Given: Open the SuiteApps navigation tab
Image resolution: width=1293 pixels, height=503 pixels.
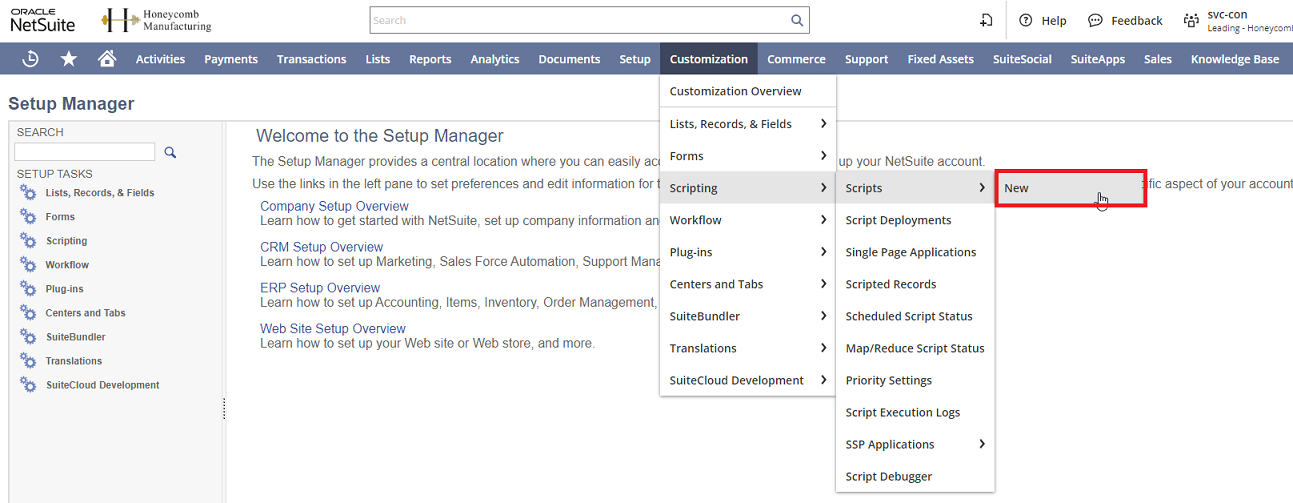Looking at the screenshot, I should coord(1097,59).
